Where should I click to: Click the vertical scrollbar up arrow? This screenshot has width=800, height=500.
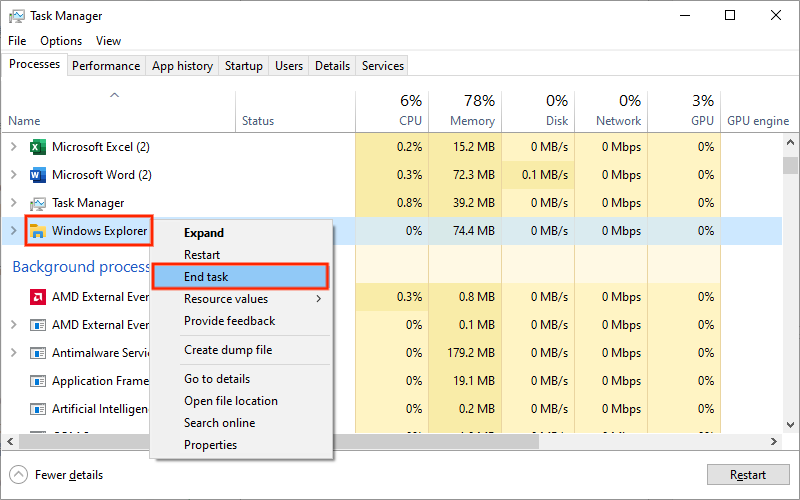point(790,142)
